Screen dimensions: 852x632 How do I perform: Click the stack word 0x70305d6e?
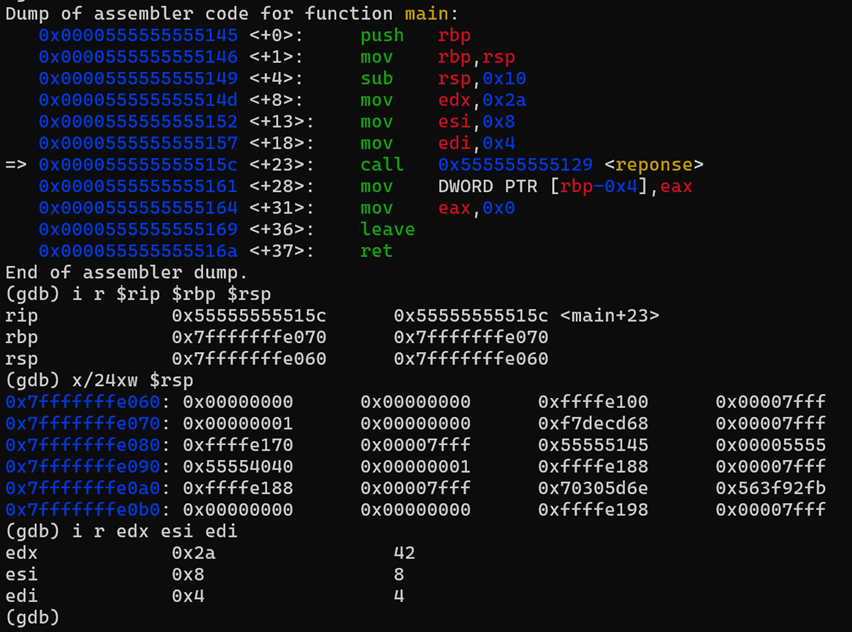[593, 488]
